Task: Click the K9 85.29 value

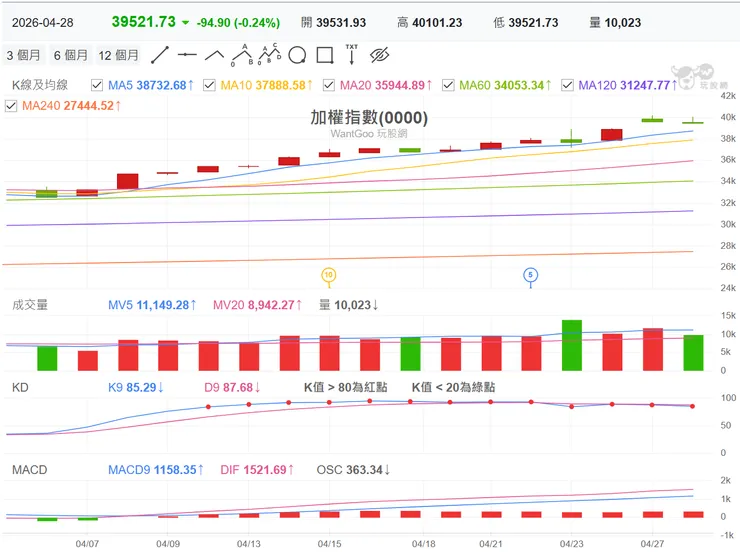Action: [x=136, y=387]
